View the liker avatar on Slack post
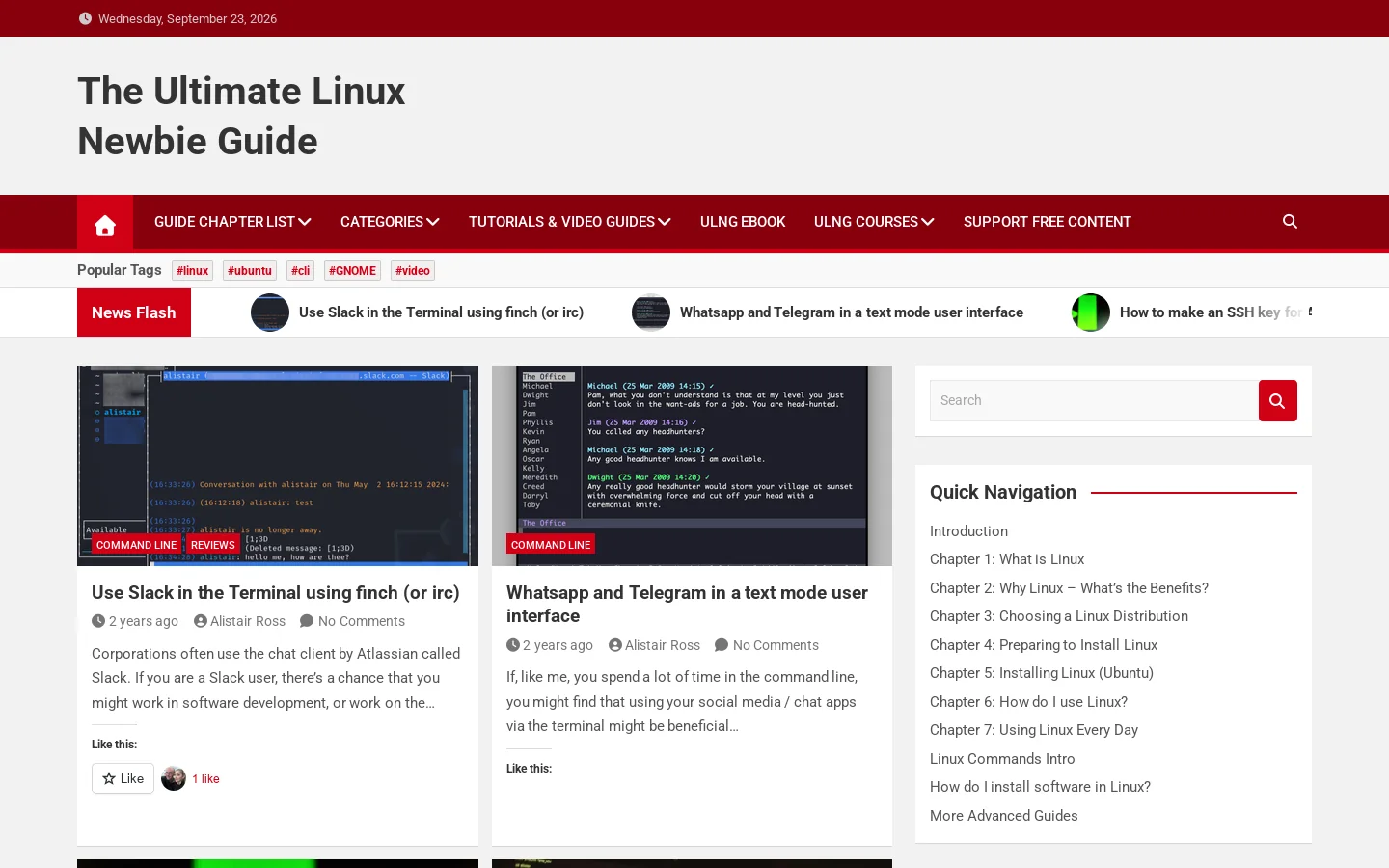Screen dimensions: 1389x868 [x=174, y=778]
